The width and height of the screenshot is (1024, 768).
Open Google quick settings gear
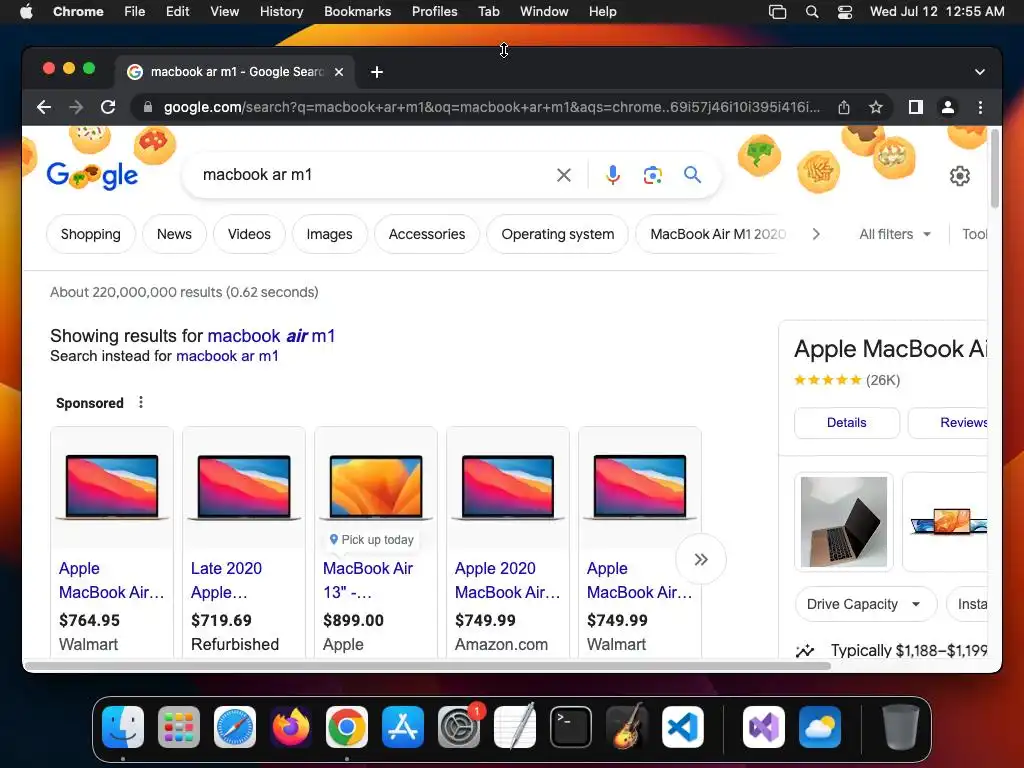959,176
